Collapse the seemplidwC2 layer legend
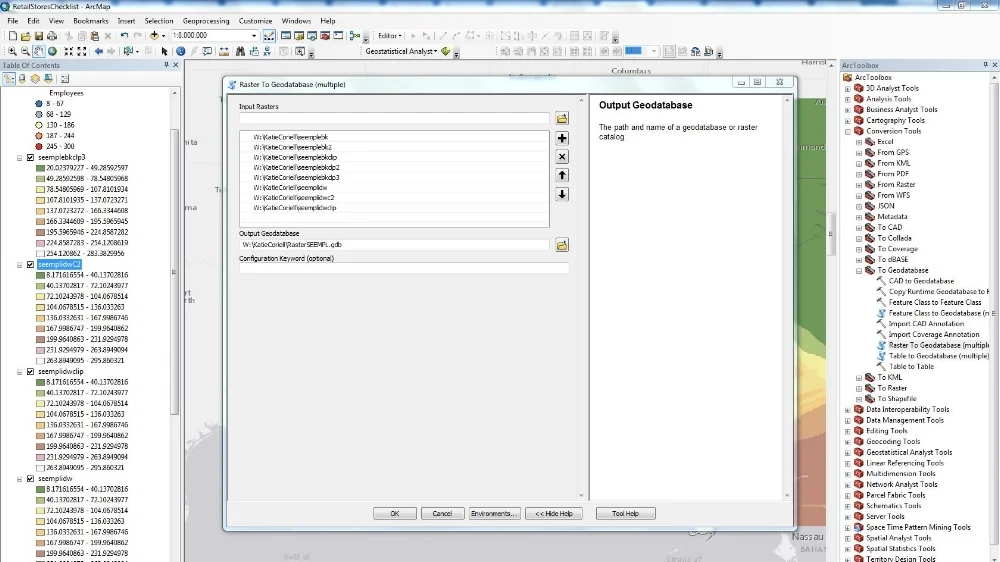The height and width of the screenshot is (562, 1000). pyautogui.click(x=19, y=265)
